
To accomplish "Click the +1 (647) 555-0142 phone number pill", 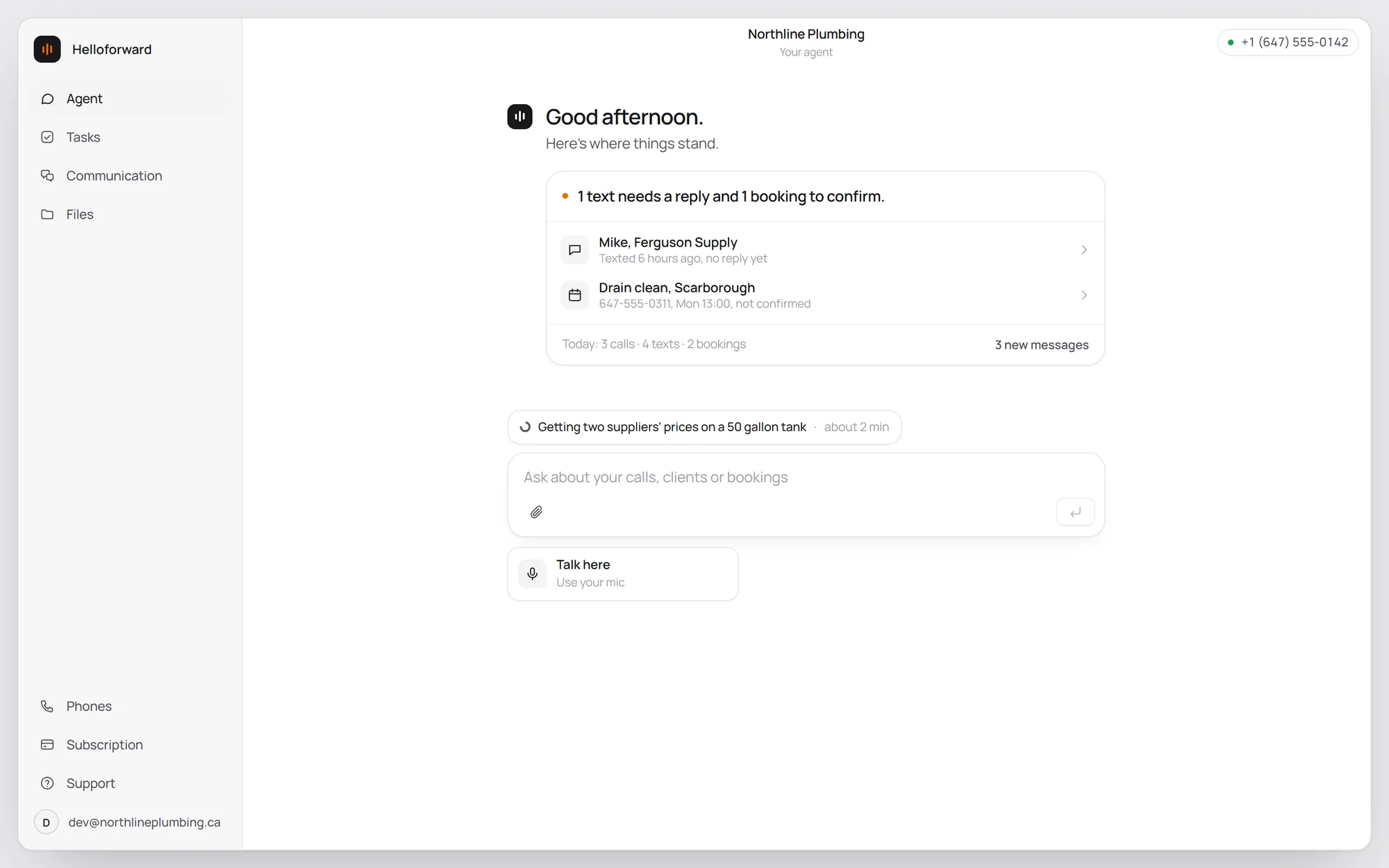I will click(x=1288, y=42).
